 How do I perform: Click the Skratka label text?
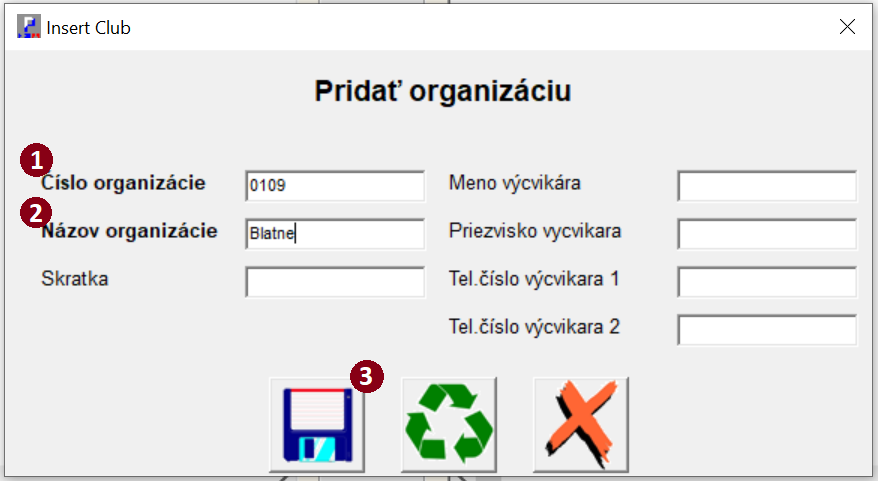pyautogui.click(x=74, y=279)
